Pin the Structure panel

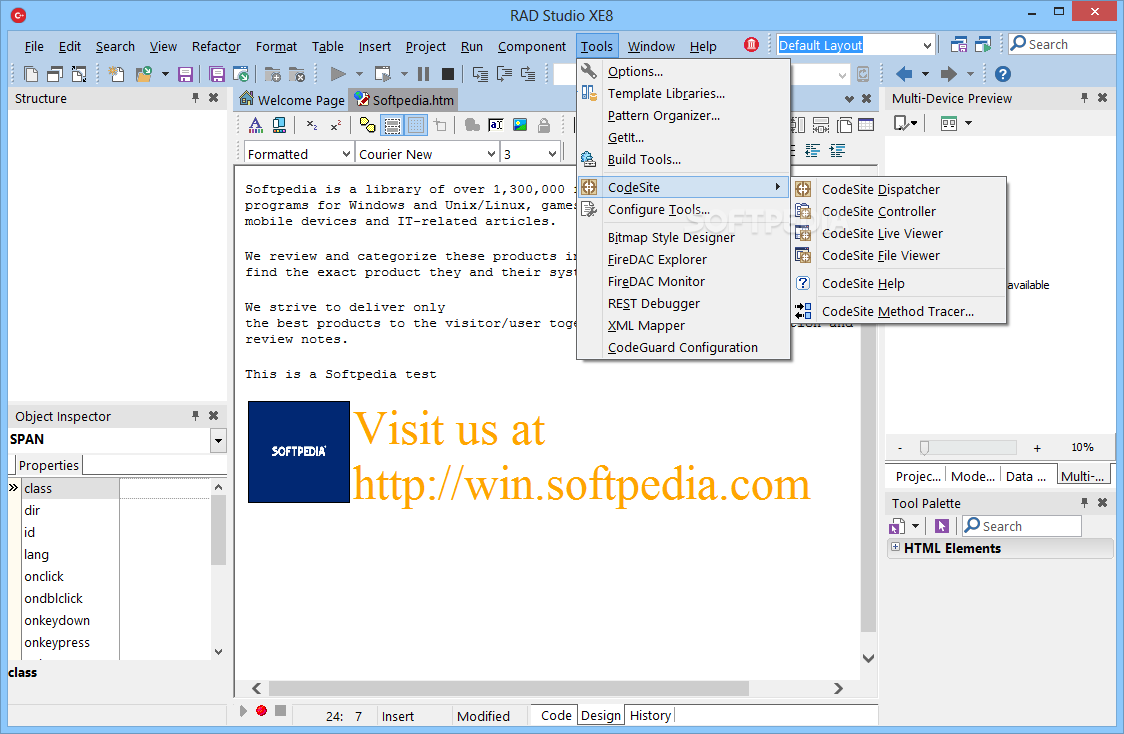[x=195, y=97]
